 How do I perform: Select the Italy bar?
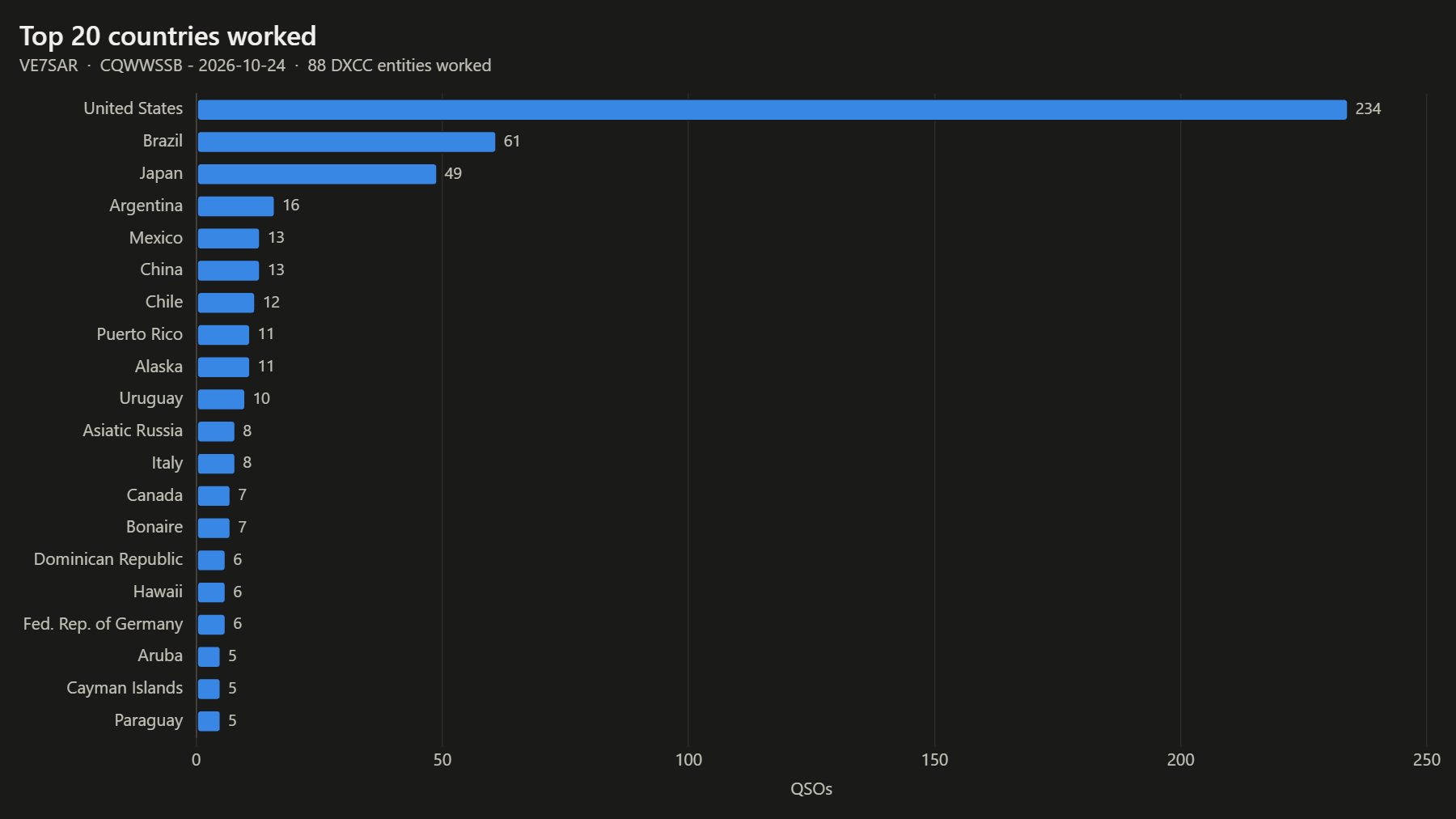pos(216,464)
